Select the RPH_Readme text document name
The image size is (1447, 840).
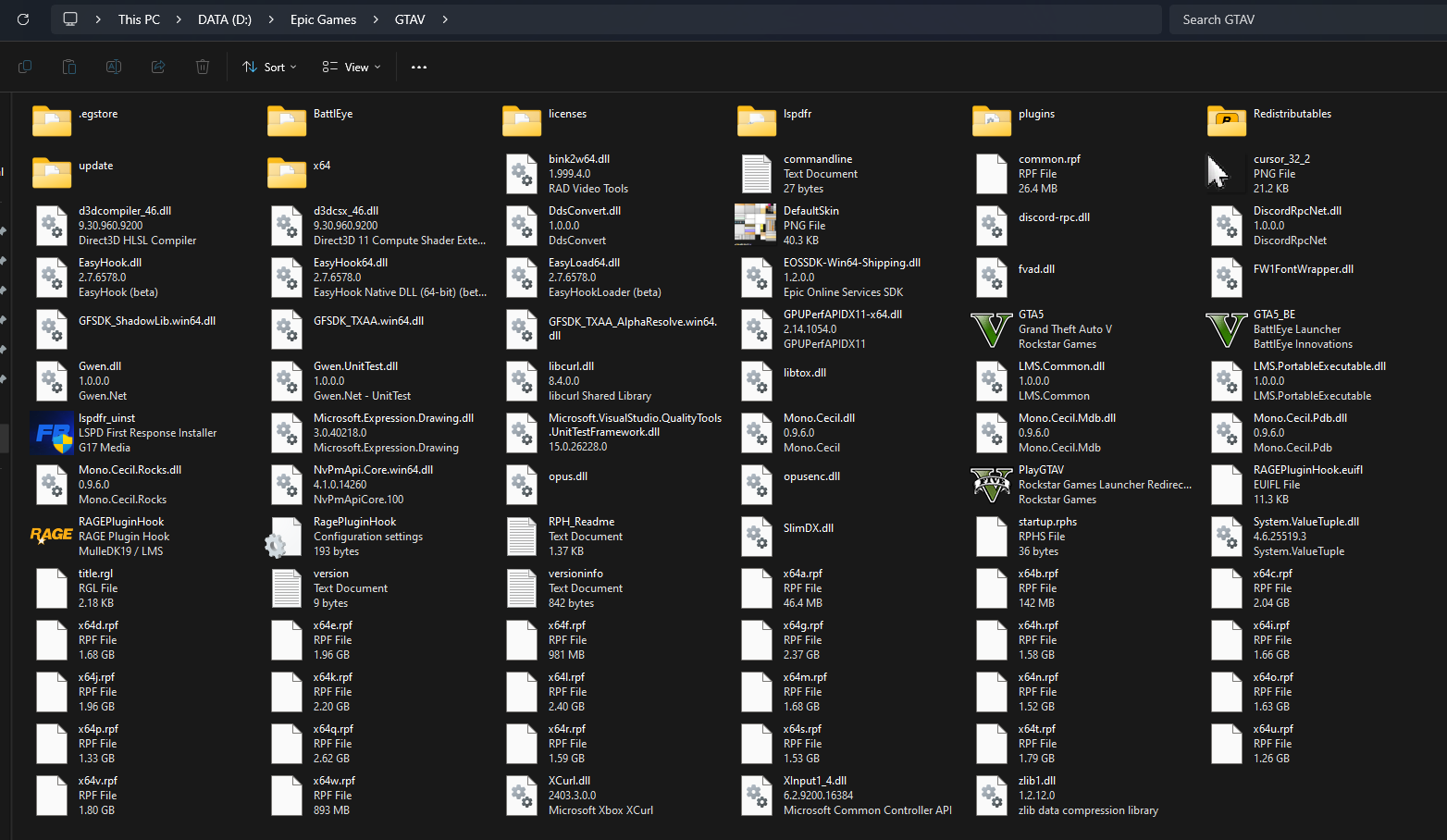point(581,522)
